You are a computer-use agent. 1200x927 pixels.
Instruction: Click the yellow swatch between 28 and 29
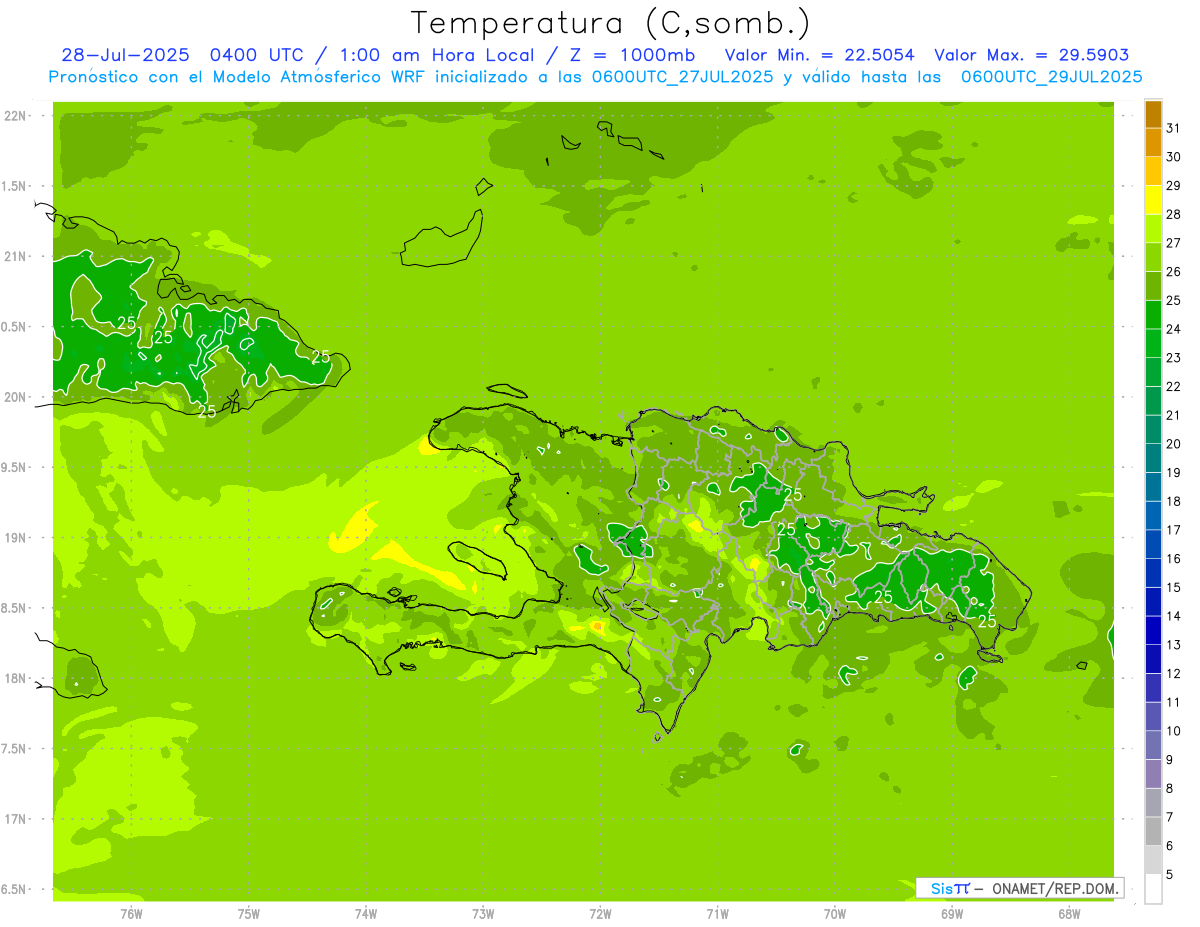1153,200
